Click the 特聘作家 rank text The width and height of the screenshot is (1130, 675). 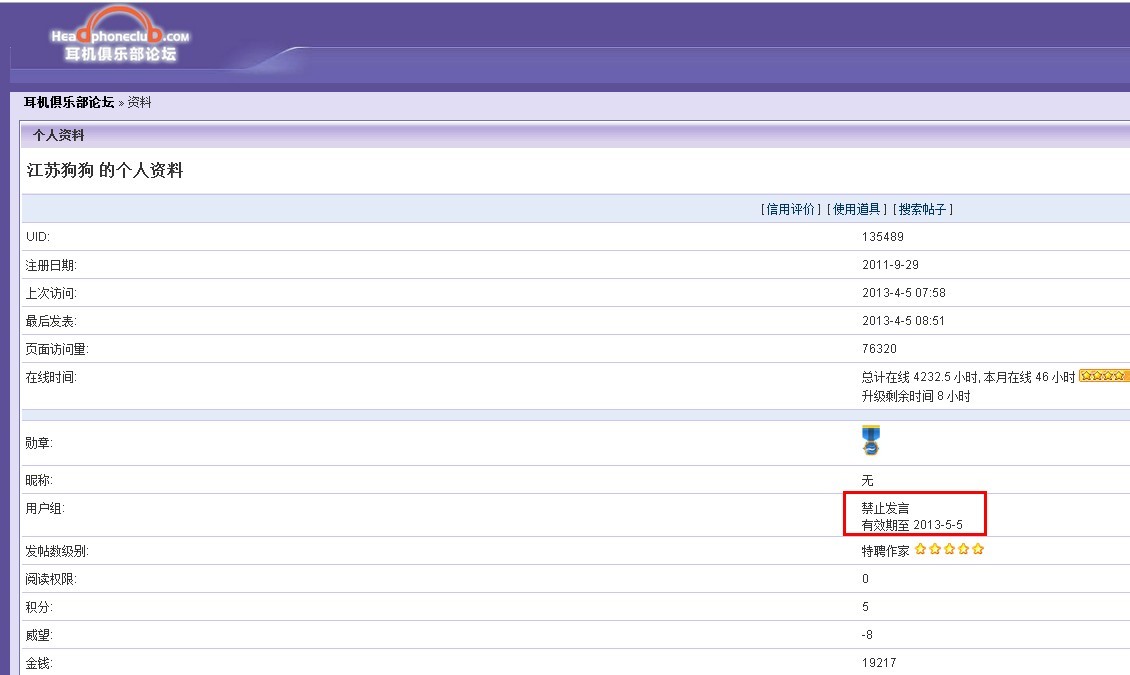886,551
